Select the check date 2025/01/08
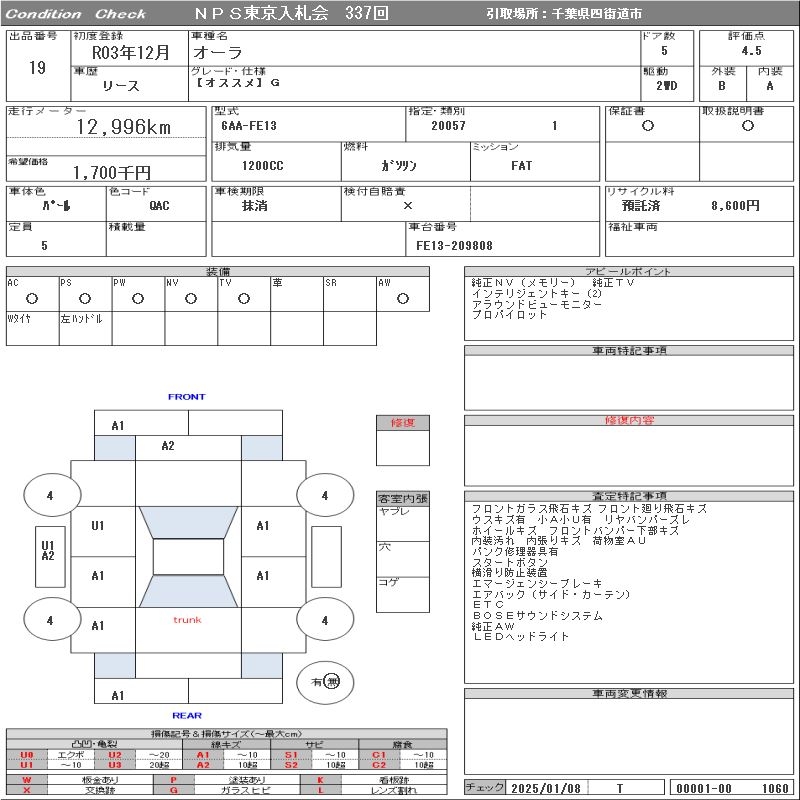Viewport: 800px width, 800px height. [545, 788]
